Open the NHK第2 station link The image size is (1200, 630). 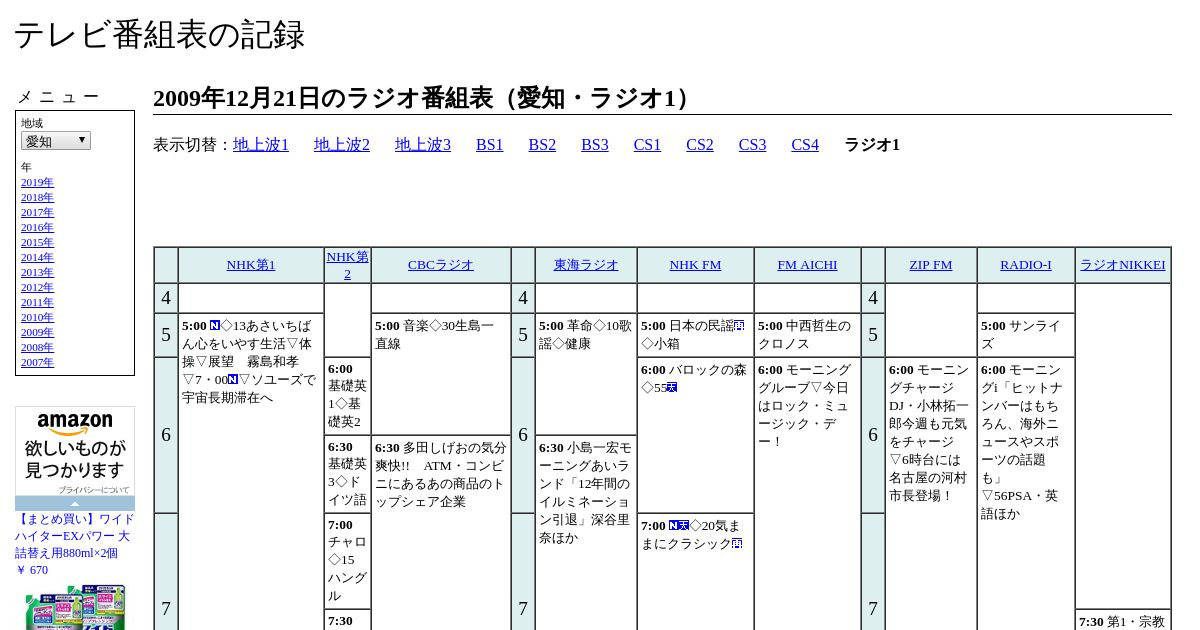(348, 265)
